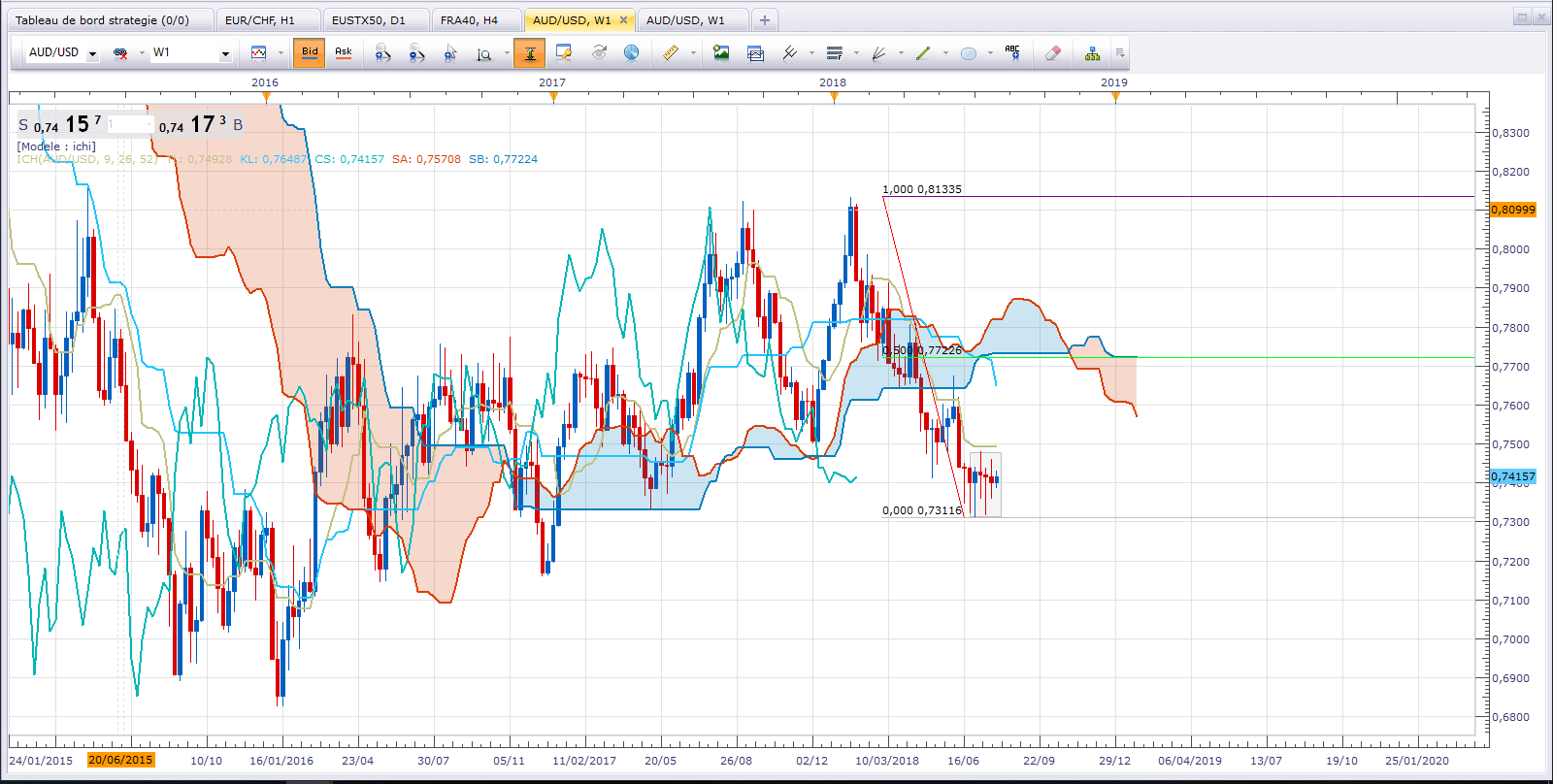The height and width of the screenshot is (784, 1553).
Task: Click the eraser tool icon
Action: click(x=1053, y=53)
